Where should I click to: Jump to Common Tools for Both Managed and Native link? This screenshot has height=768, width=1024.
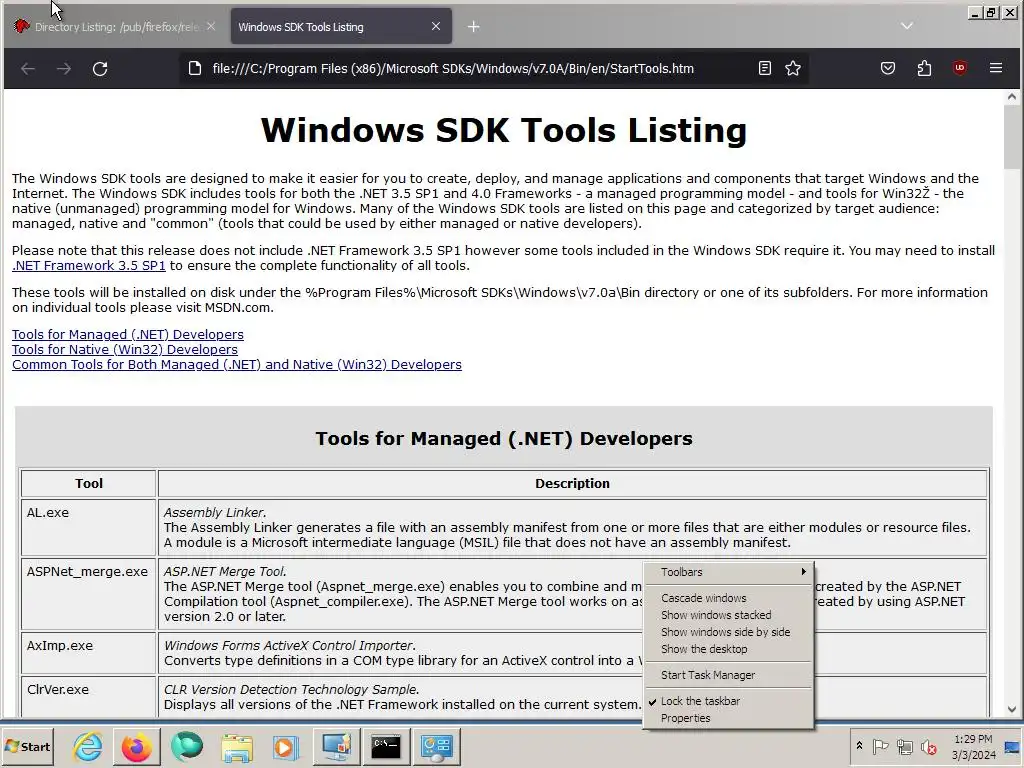click(236, 364)
